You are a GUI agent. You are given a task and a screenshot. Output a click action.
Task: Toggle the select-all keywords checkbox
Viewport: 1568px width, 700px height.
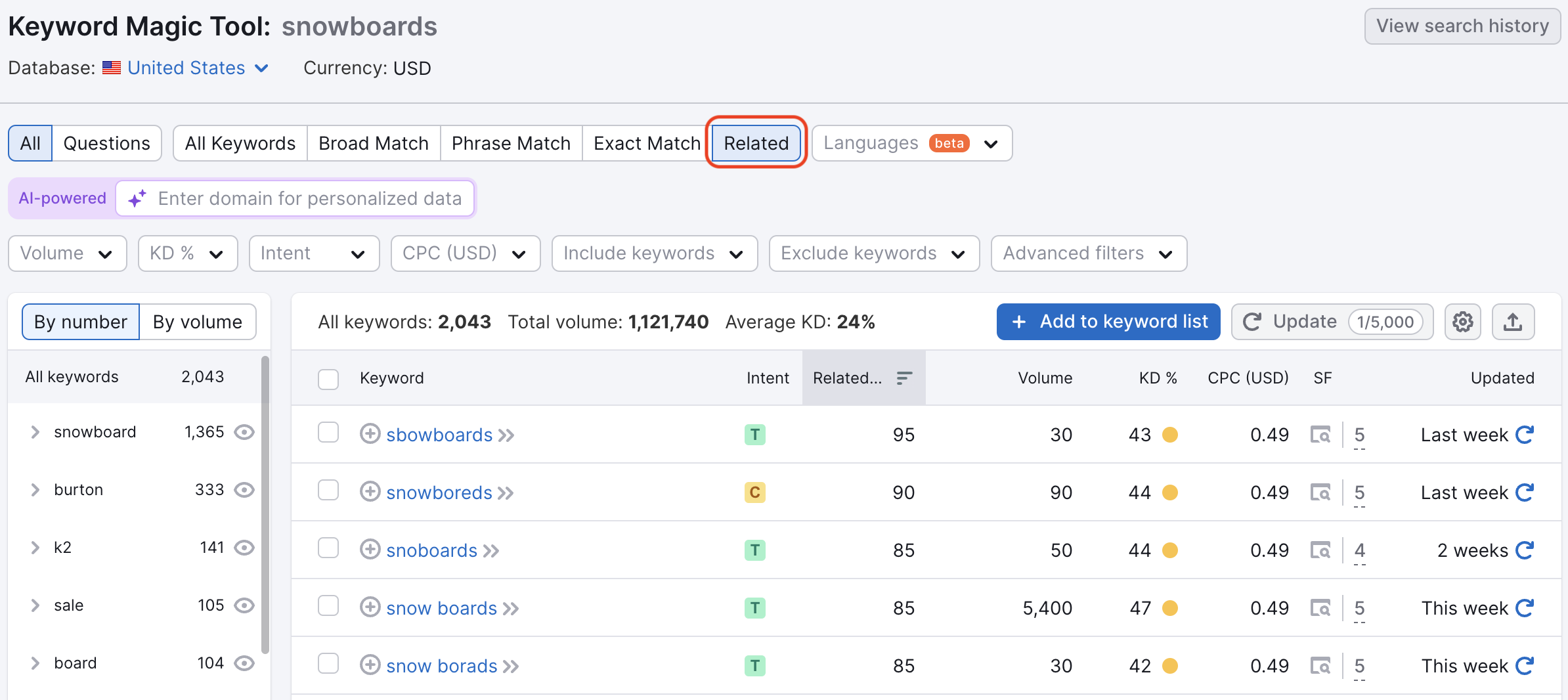tap(328, 378)
